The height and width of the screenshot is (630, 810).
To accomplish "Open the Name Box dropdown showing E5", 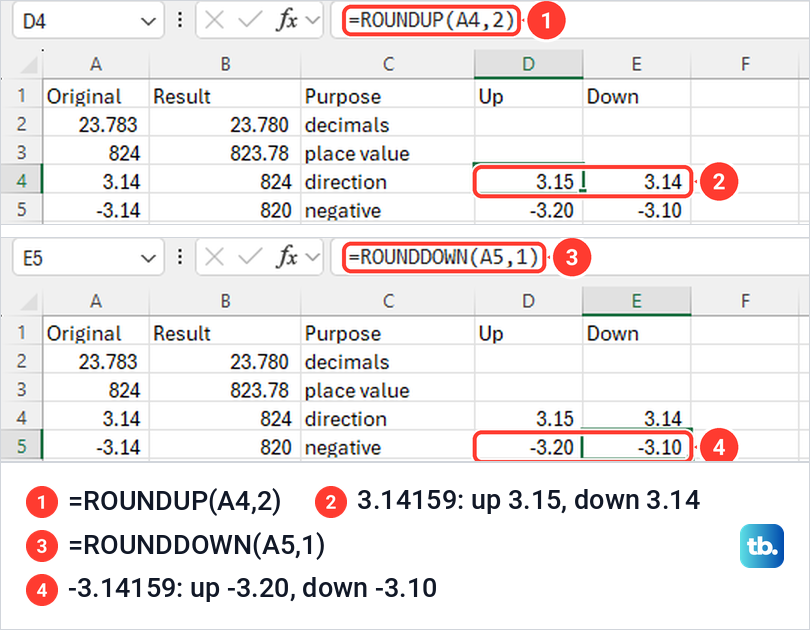I will (148, 258).
